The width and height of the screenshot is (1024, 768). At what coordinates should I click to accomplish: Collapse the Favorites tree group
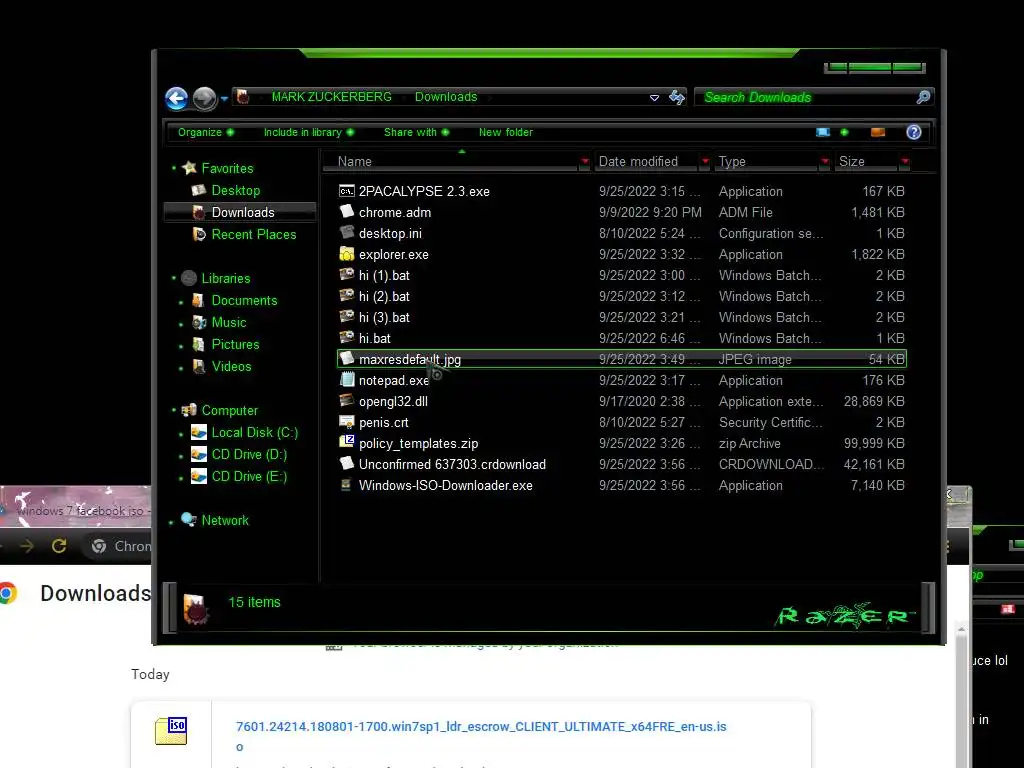coord(174,168)
